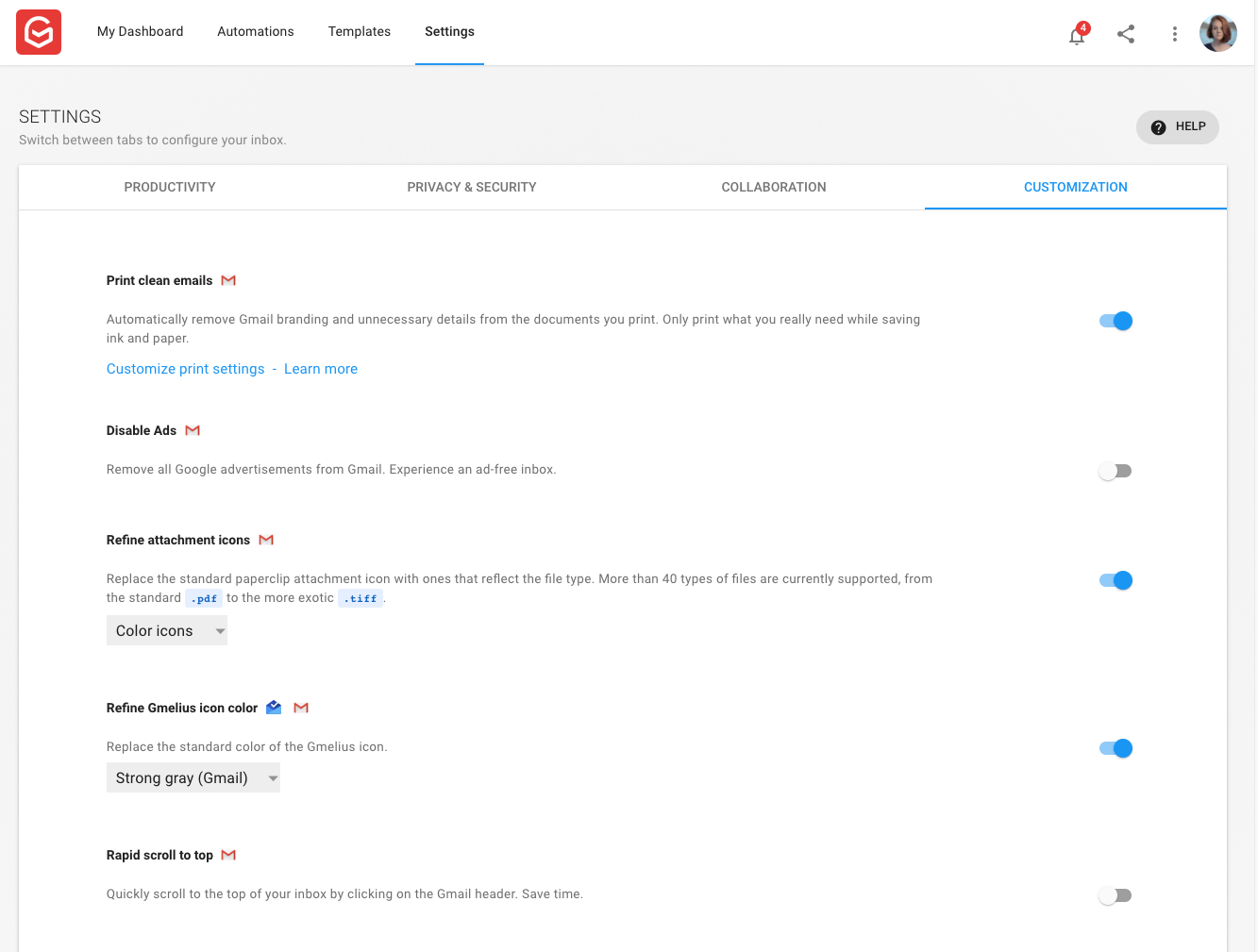1258x952 pixels.
Task: Open the three-dot overflow menu
Action: coord(1174,33)
